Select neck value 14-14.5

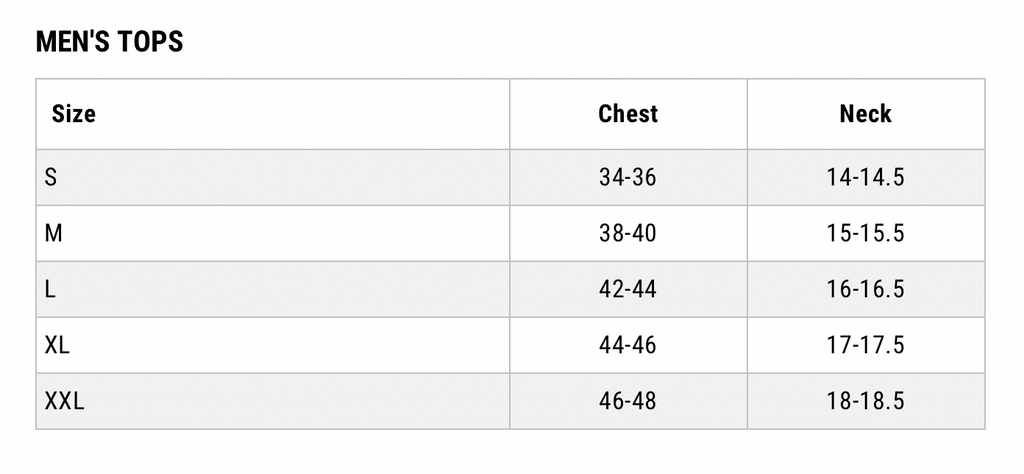pos(866,177)
